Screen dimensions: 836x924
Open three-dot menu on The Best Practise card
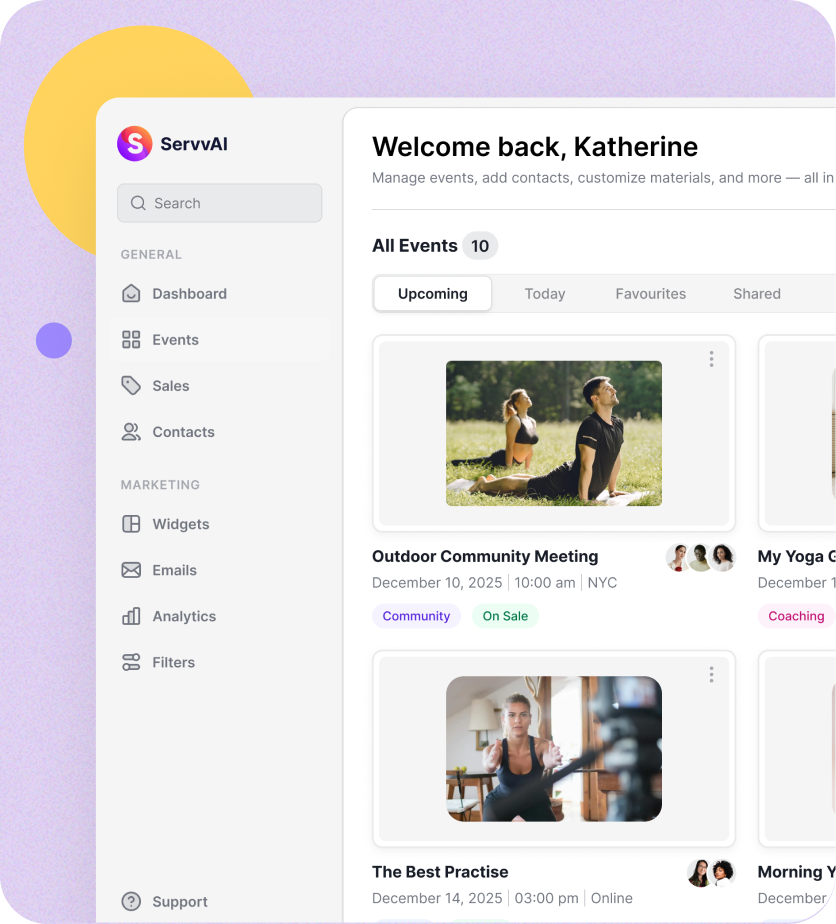[x=711, y=675]
